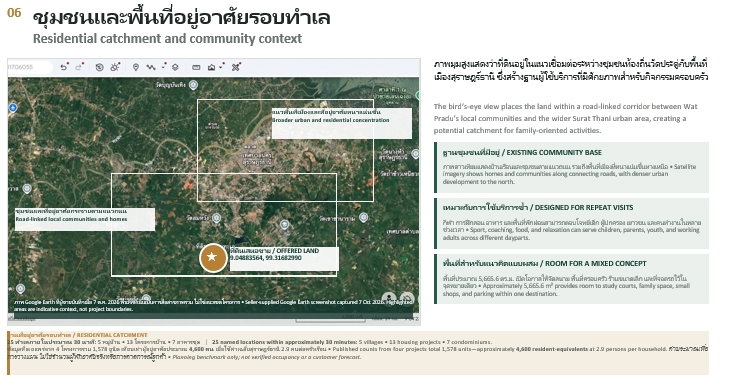Click the image overlay toolbar icon
The width and height of the screenshot is (730, 384).
coord(211,67)
